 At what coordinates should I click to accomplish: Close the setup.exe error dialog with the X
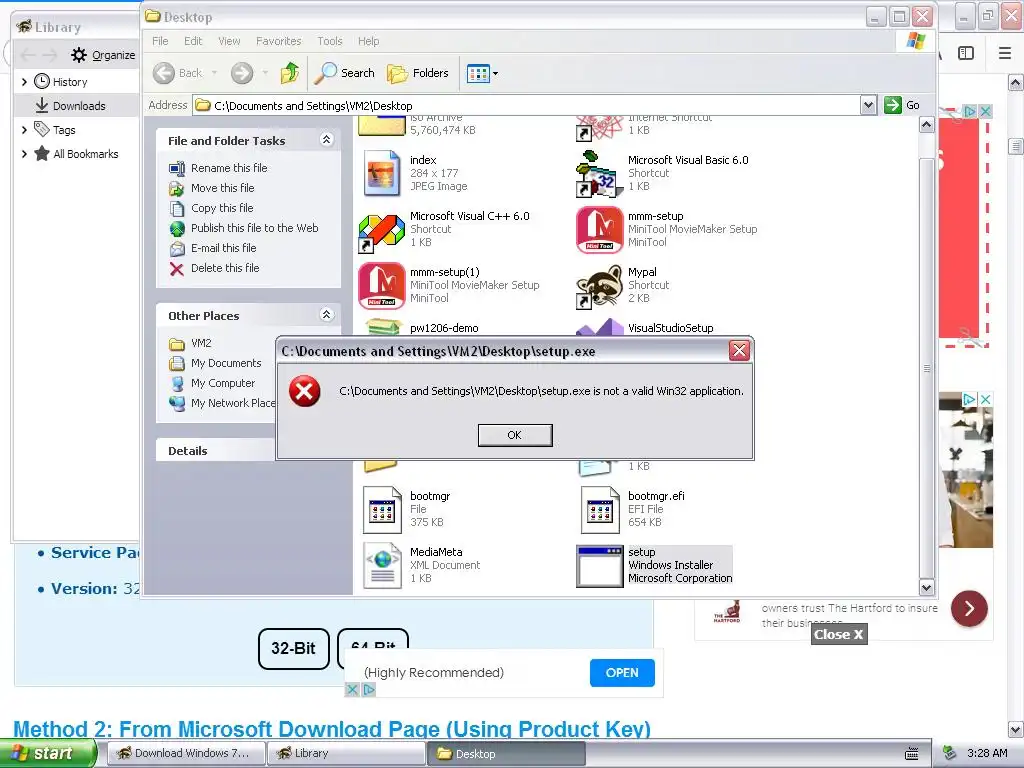click(x=739, y=351)
